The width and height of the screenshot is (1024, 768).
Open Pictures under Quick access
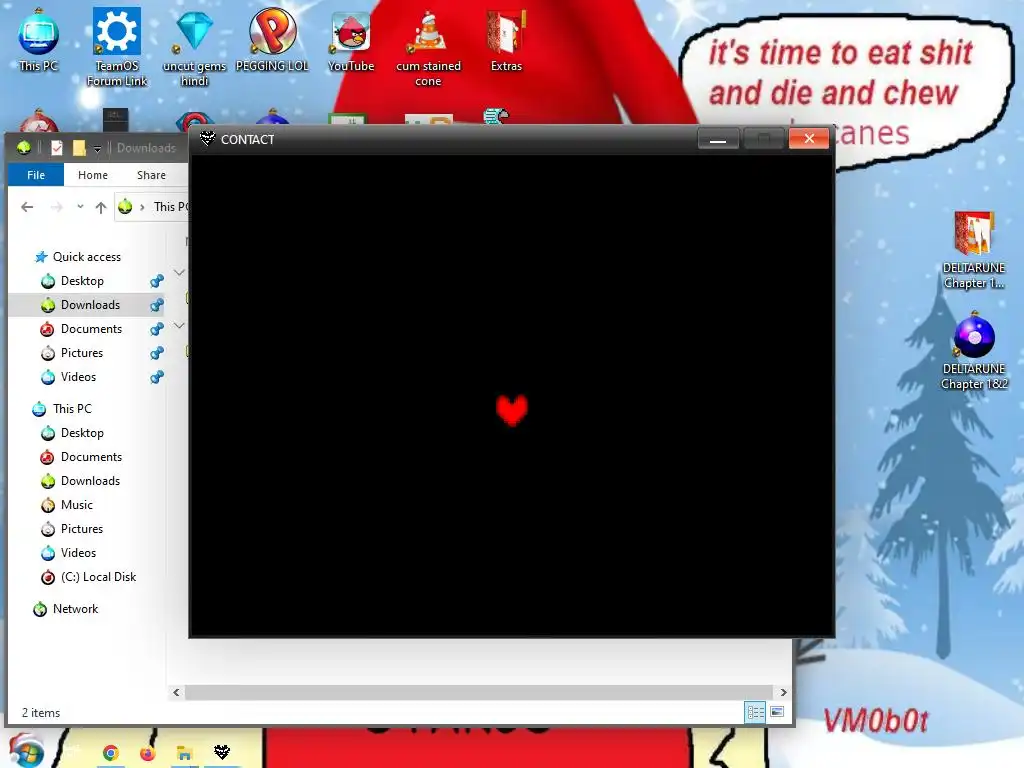pyautogui.click(x=82, y=353)
